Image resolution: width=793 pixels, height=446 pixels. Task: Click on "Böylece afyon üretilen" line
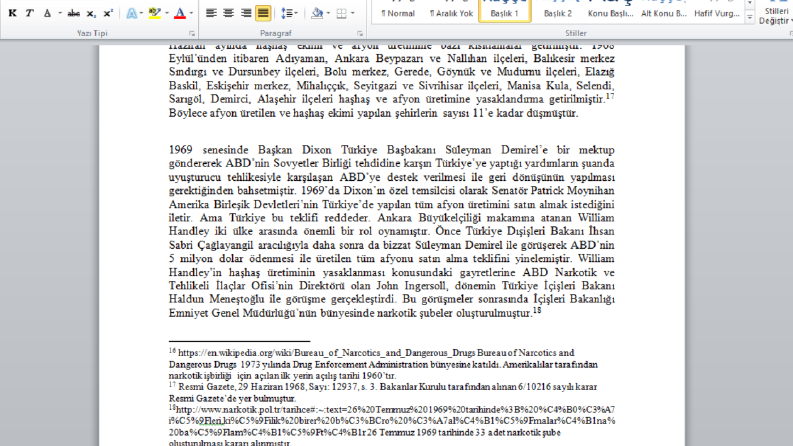pyautogui.click(x=373, y=113)
